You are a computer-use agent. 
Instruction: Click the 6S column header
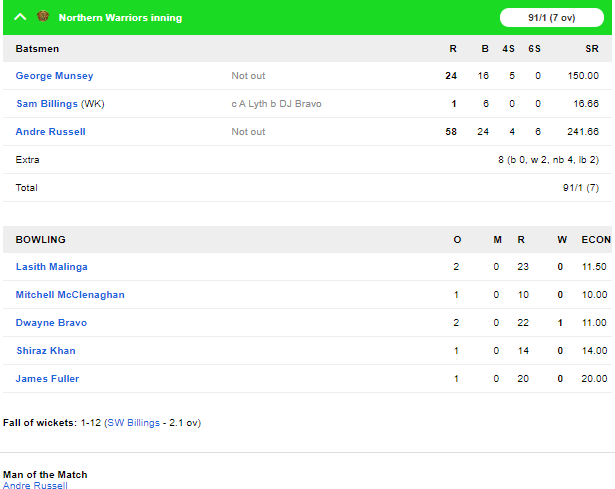click(x=534, y=49)
